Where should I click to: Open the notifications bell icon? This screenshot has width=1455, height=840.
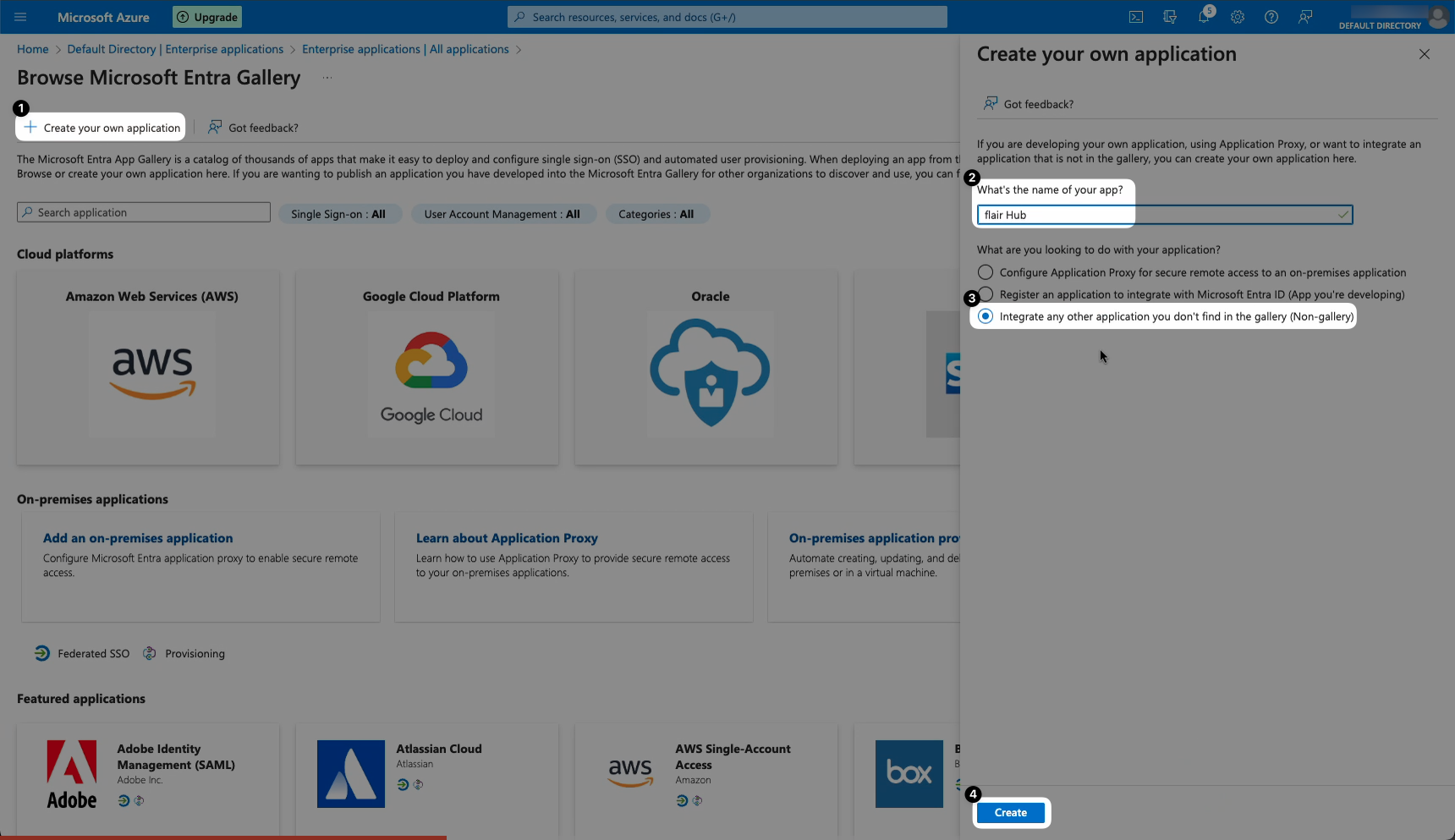click(x=1204, y=17)
